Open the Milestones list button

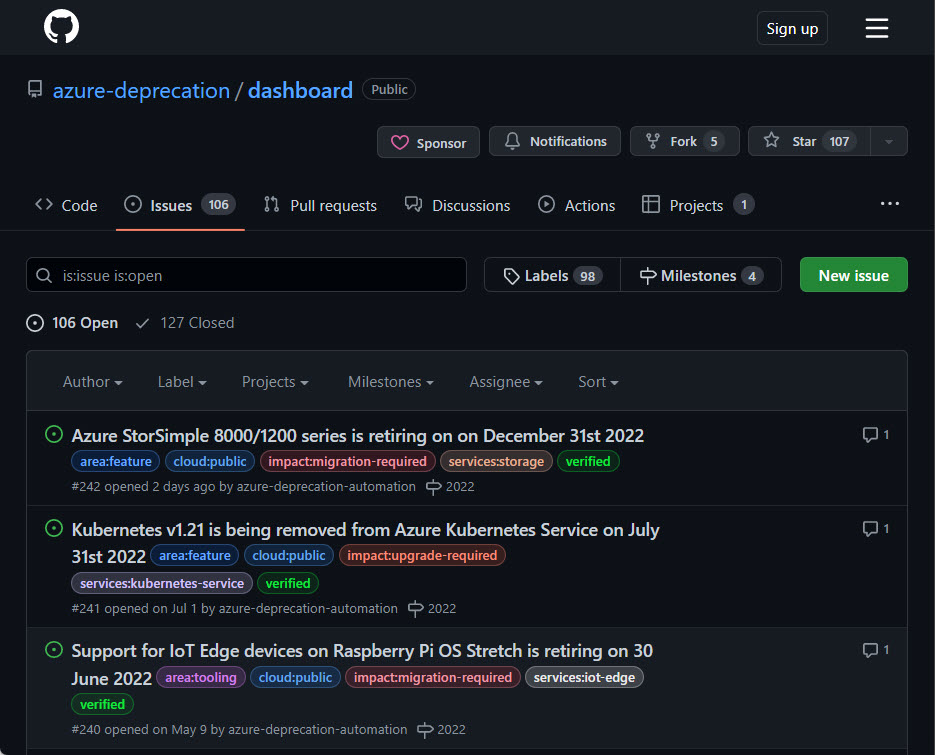coord(701,275)
